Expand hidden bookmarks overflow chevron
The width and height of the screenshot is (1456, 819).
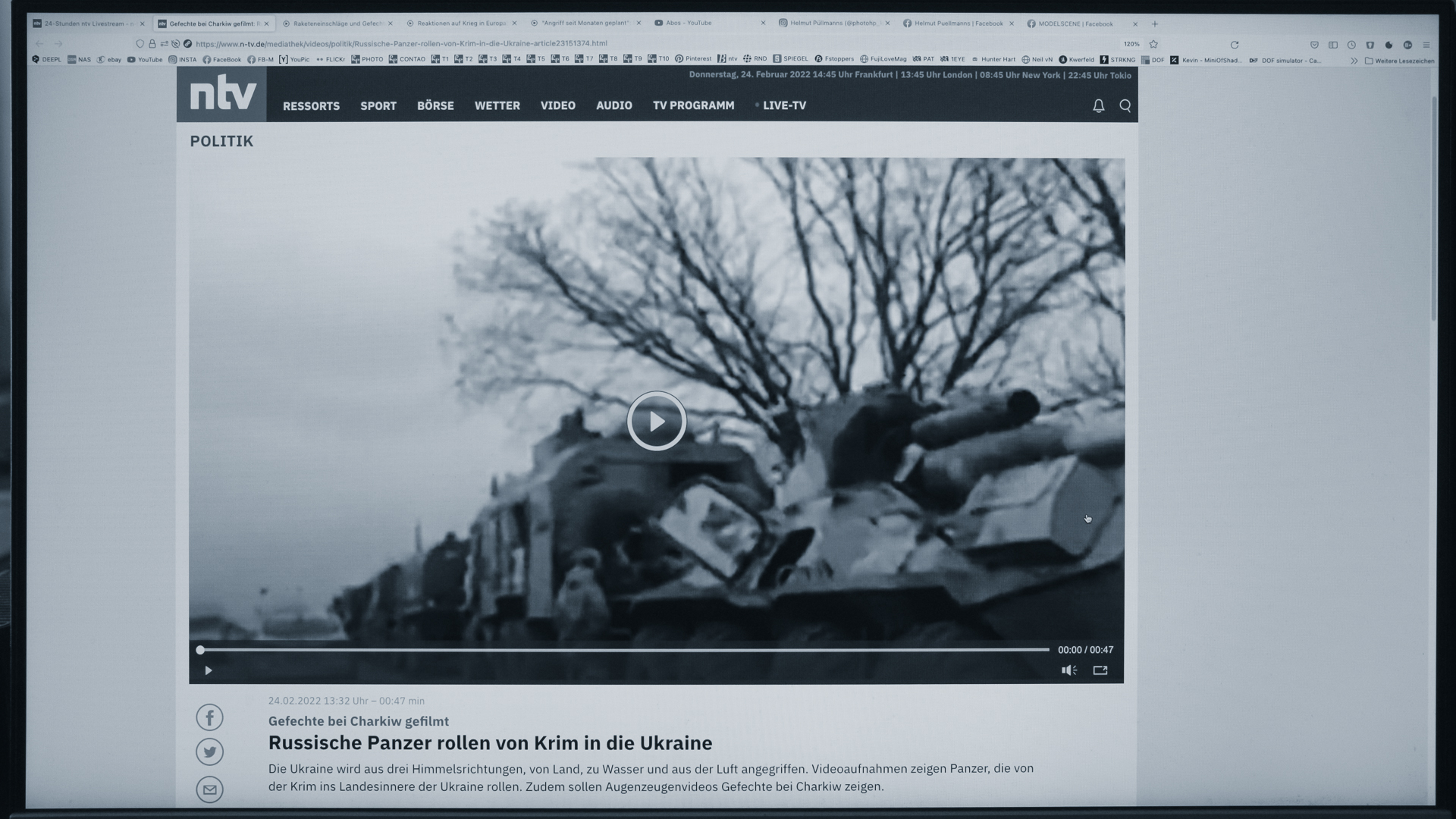[x=1354, y=61]
